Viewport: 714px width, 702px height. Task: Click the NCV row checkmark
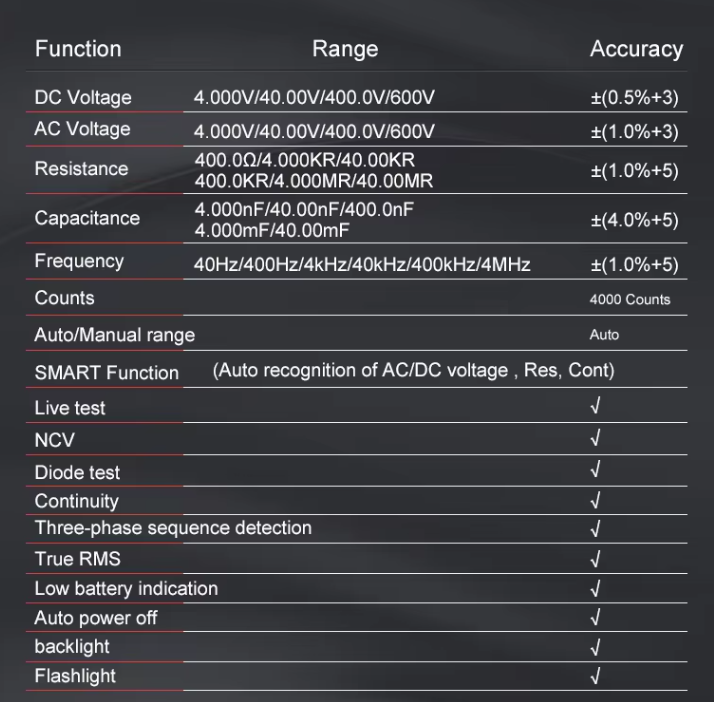click(596, 438)
